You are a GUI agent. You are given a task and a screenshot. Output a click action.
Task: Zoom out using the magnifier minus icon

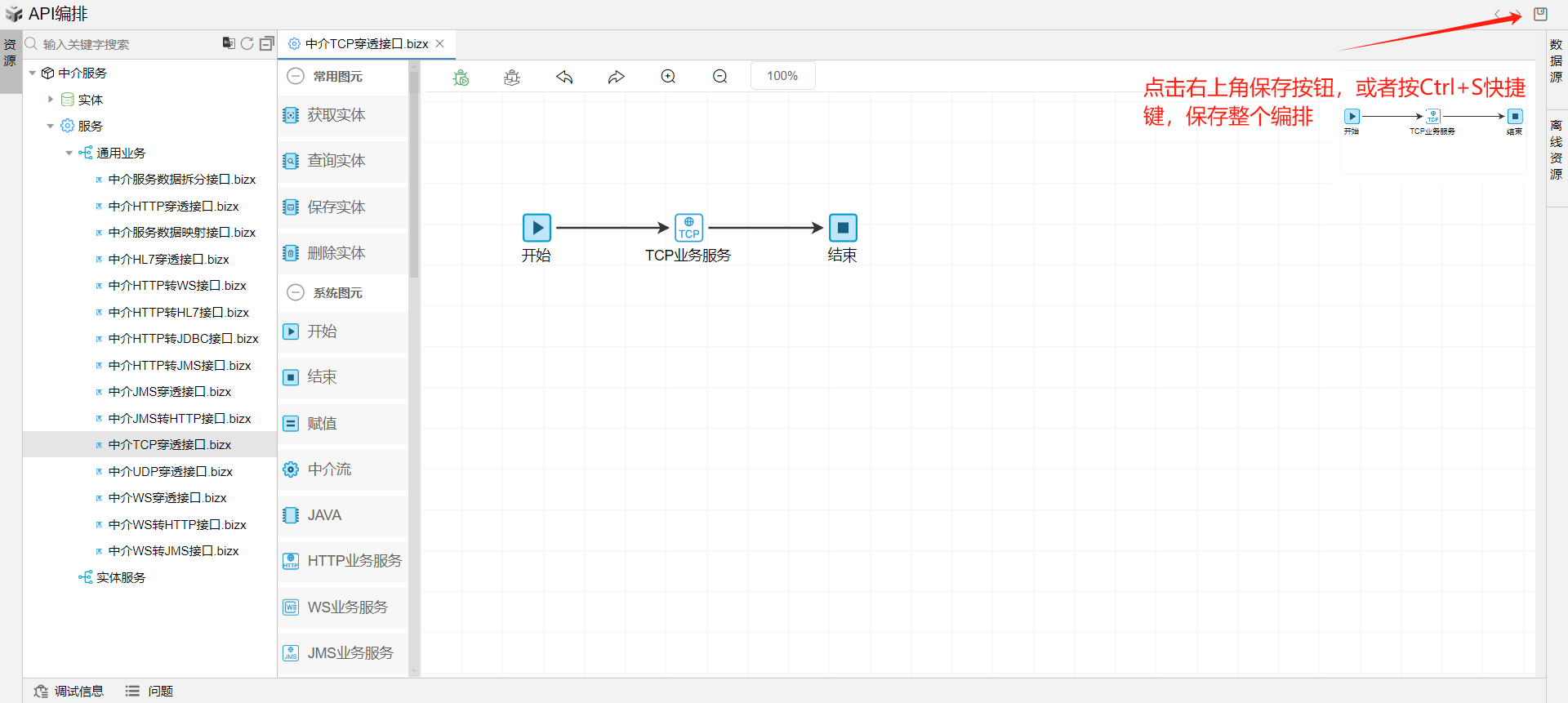pos(719,77)
